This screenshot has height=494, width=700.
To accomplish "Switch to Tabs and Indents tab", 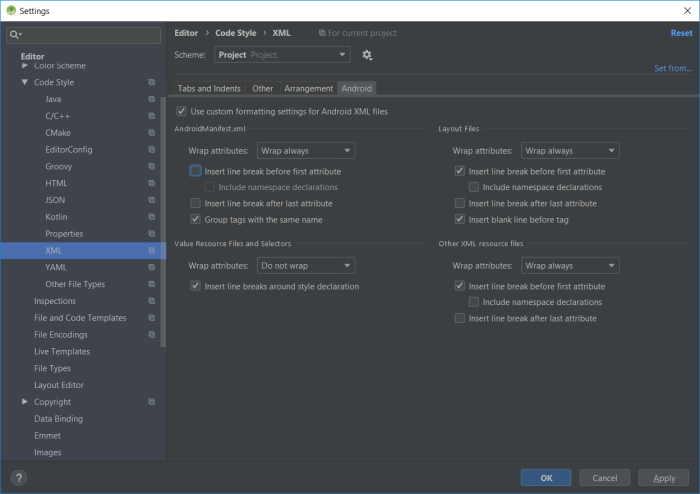I will coord(209,88).
